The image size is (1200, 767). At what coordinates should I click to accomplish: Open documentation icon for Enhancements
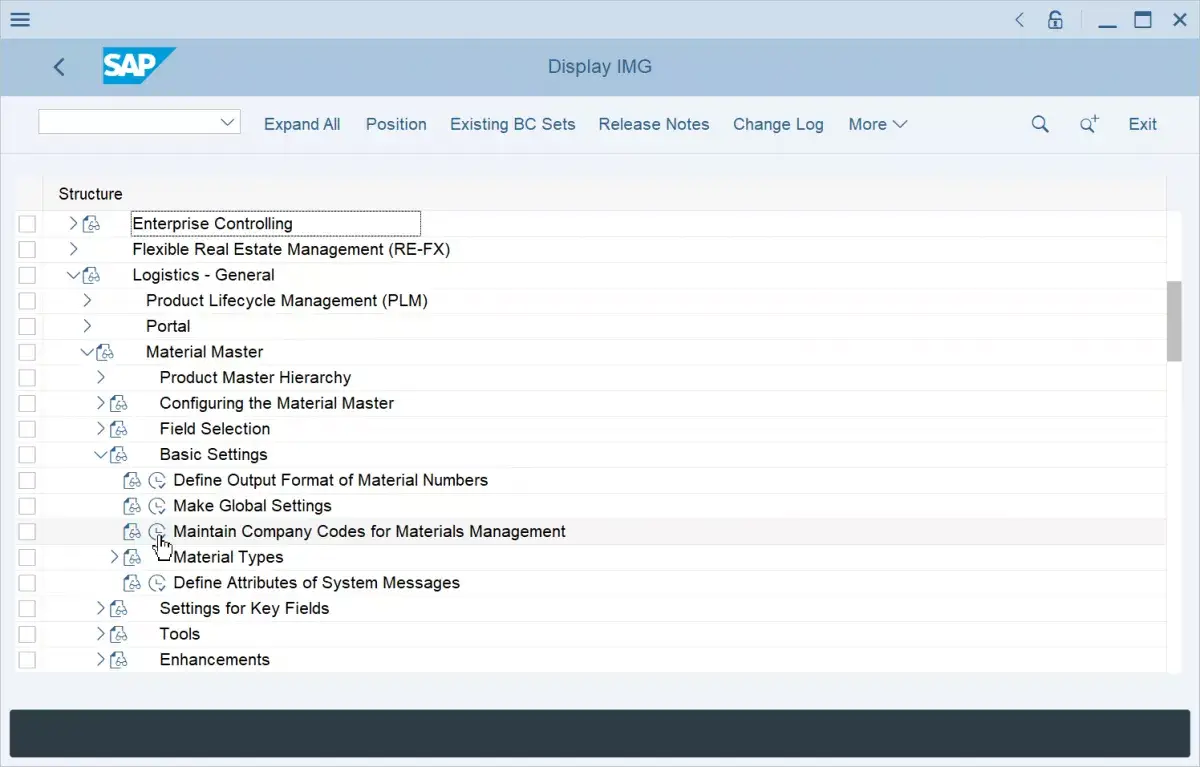119,660
